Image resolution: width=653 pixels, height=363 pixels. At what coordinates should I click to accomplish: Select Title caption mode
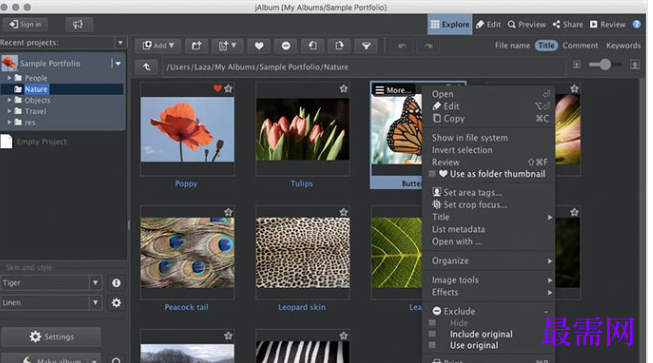546,45
